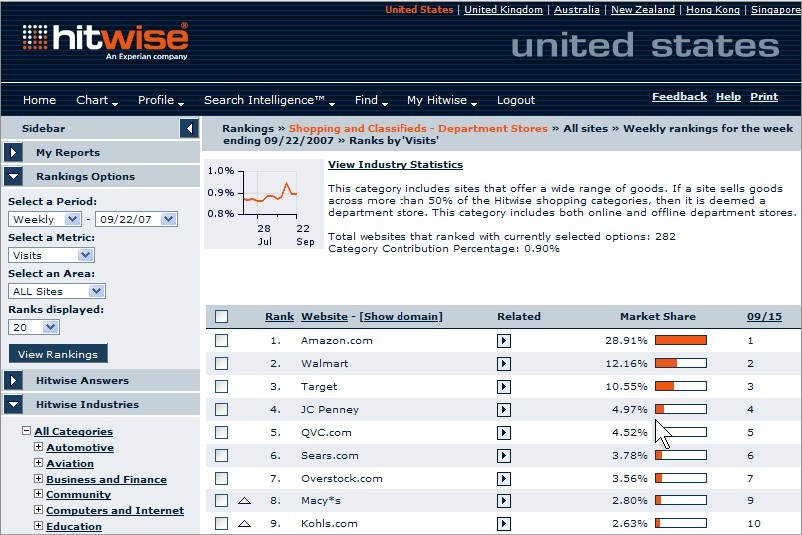
Task: Open related sites for QVC.com
Action: point(503,433)
